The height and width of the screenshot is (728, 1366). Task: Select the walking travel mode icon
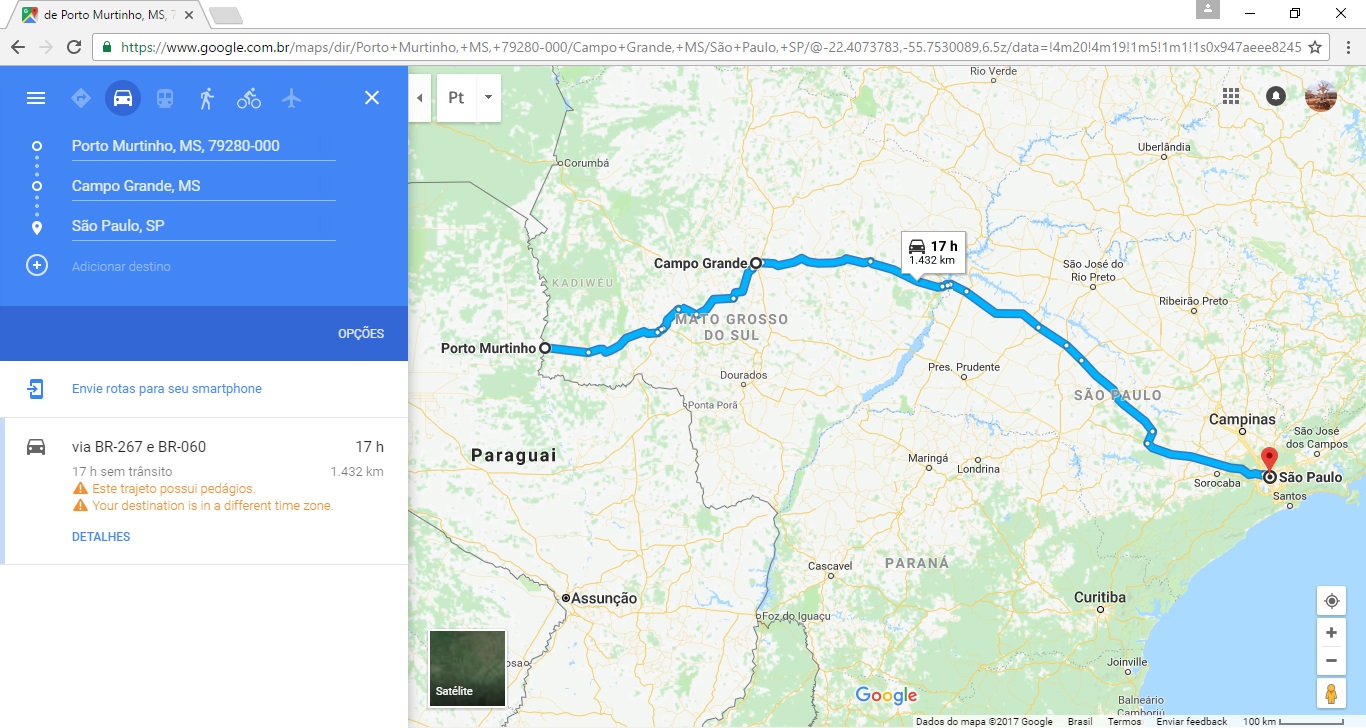pos(207,98)
